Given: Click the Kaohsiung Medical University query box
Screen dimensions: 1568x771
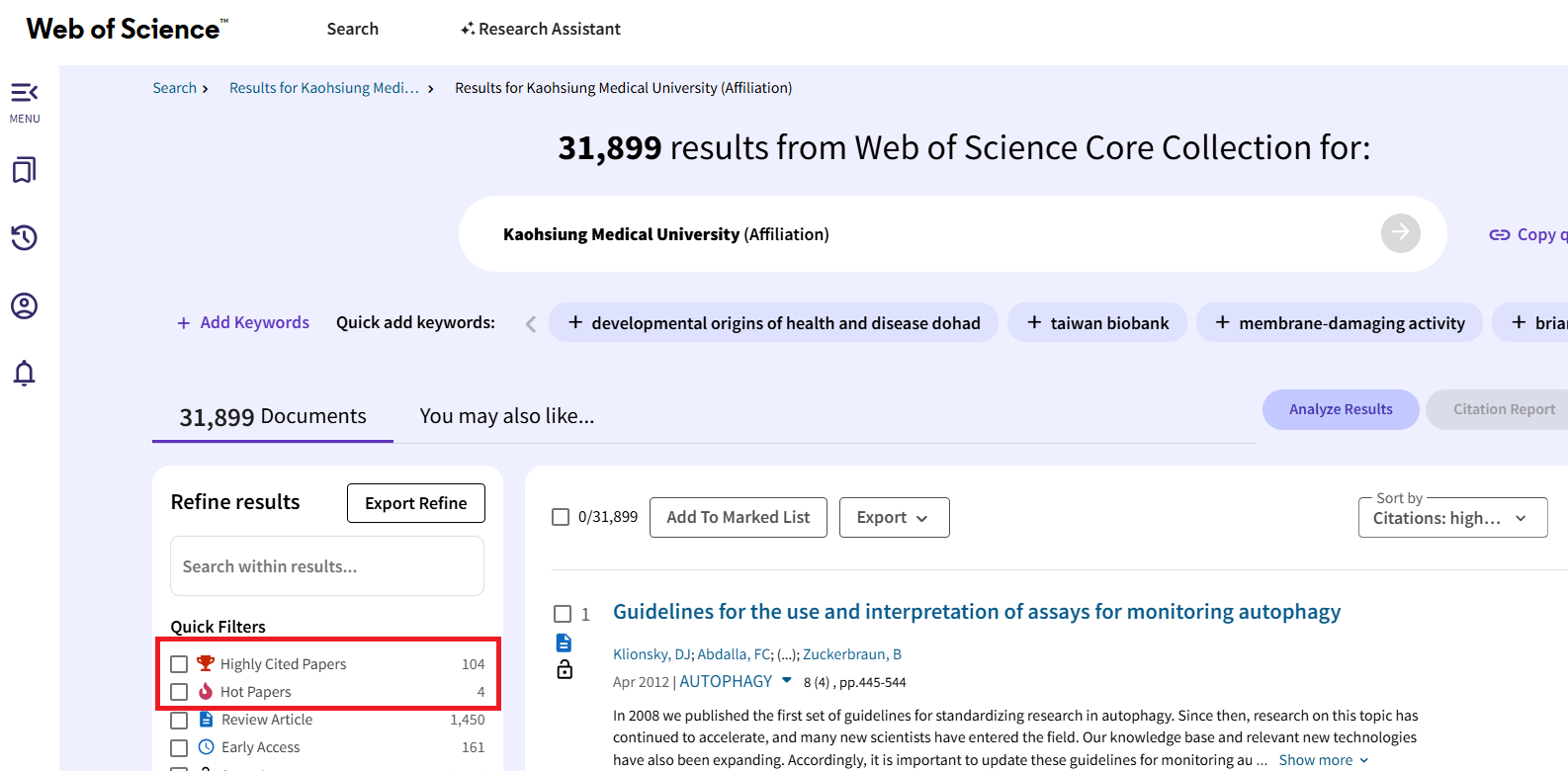Looking at the screenshot, I should click(x=953, y=233).
